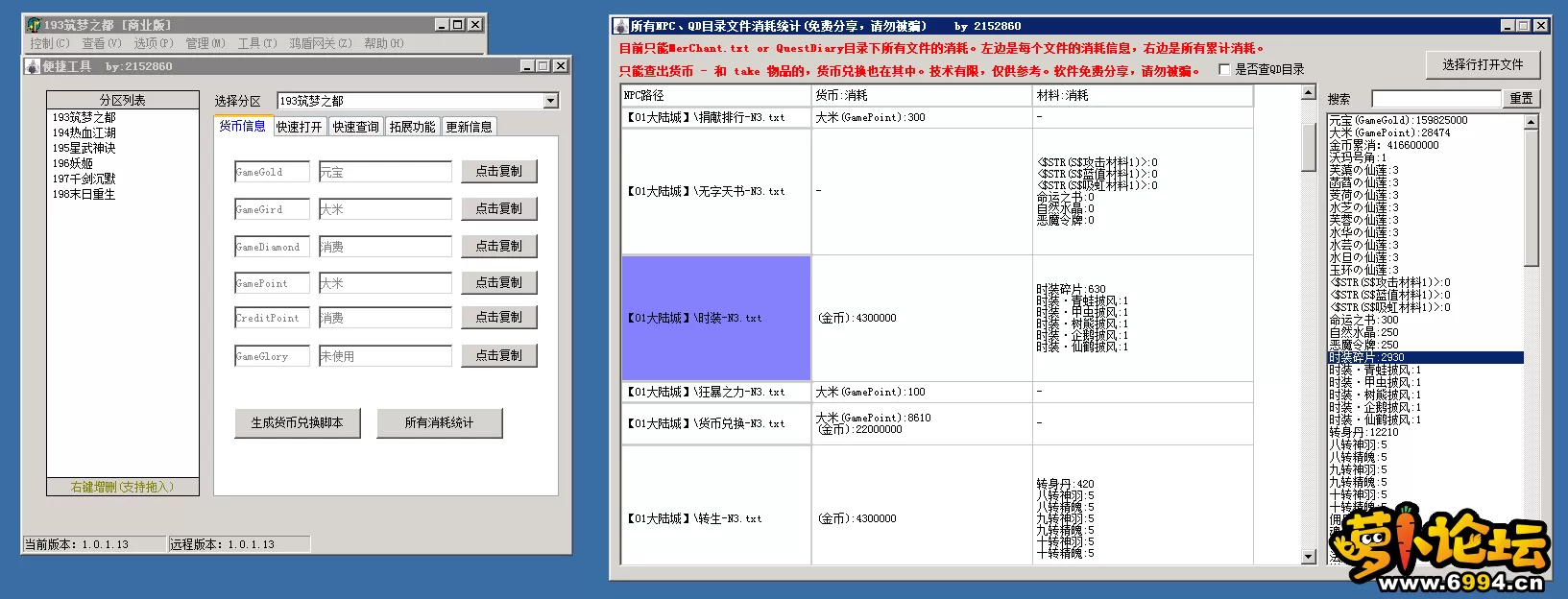Select 197千剑沉默 in the 分区列表 list
This screenshot has width=1568, height=599.
point(123,179)
